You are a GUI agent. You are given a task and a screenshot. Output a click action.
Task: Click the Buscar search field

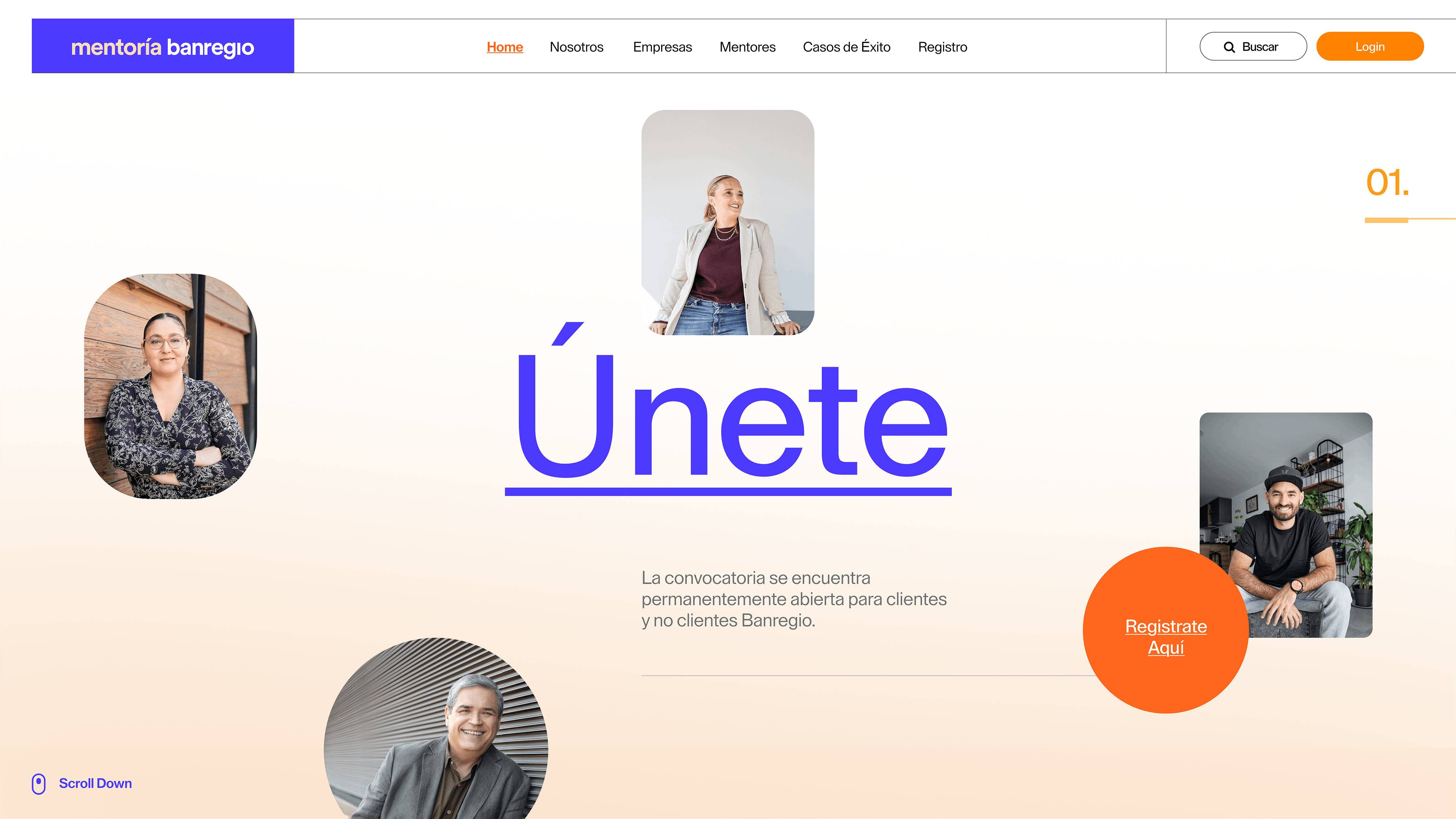coord(1253,46)
